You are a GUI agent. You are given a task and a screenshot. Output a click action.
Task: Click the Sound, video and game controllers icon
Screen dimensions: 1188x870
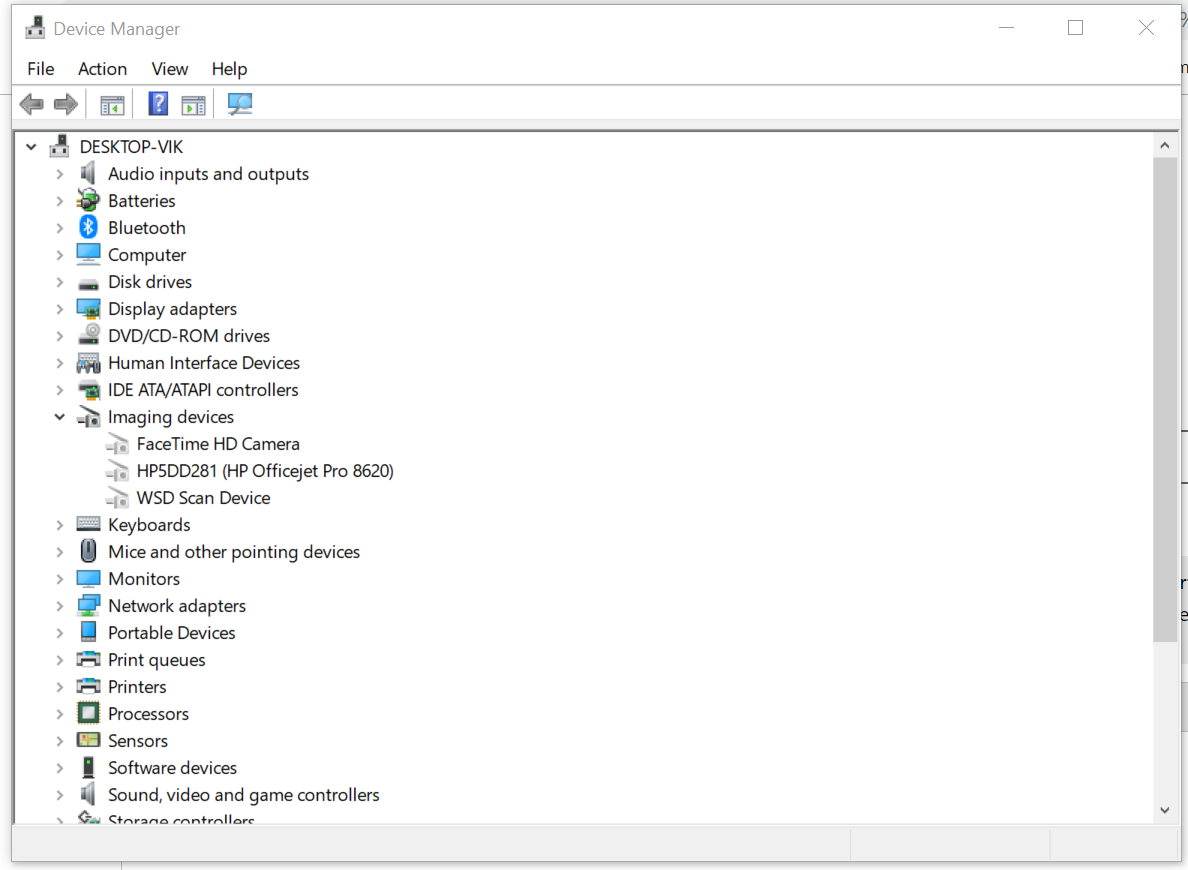tap(88, 794)
